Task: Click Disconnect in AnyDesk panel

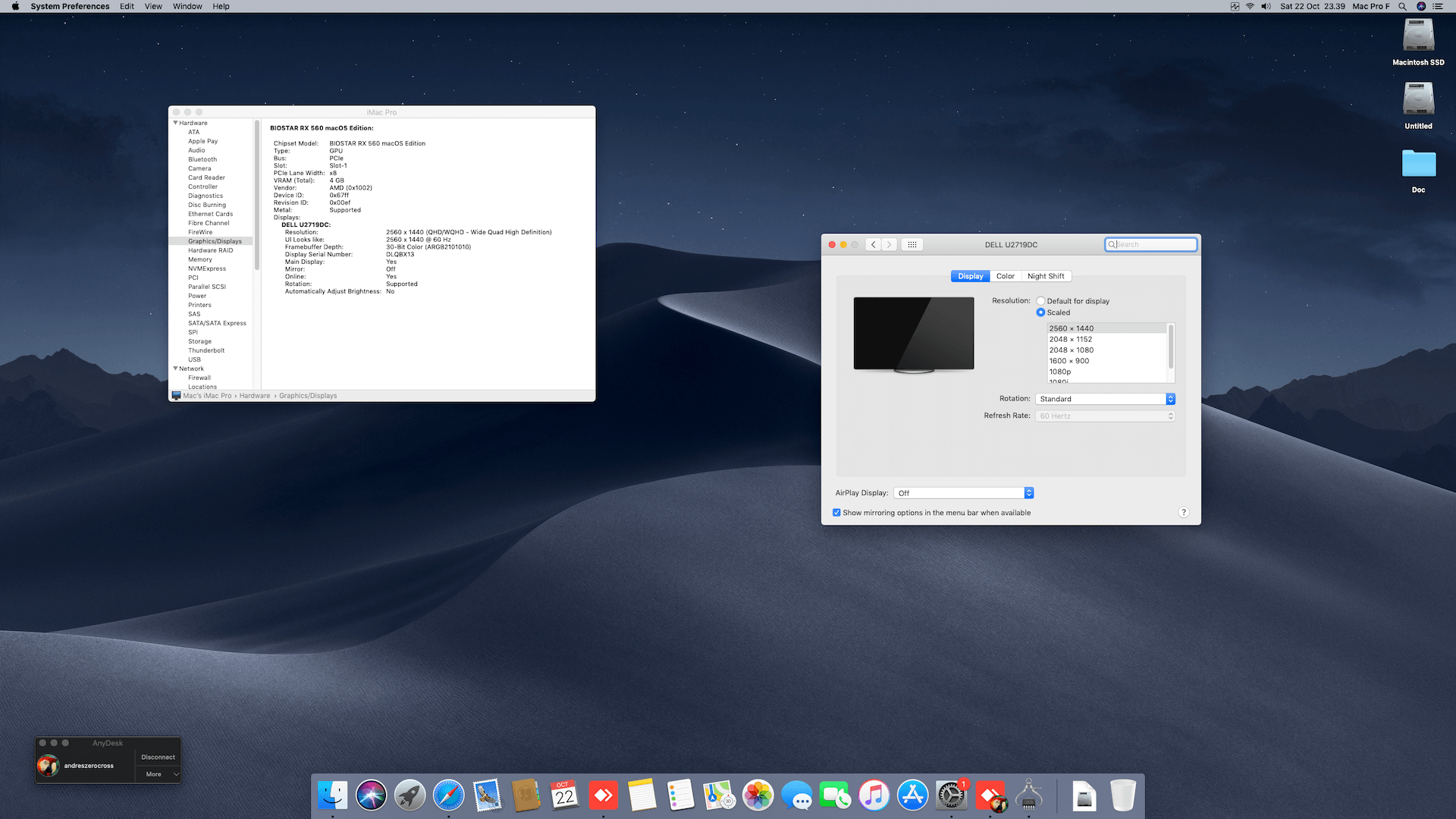Action: 158,757
